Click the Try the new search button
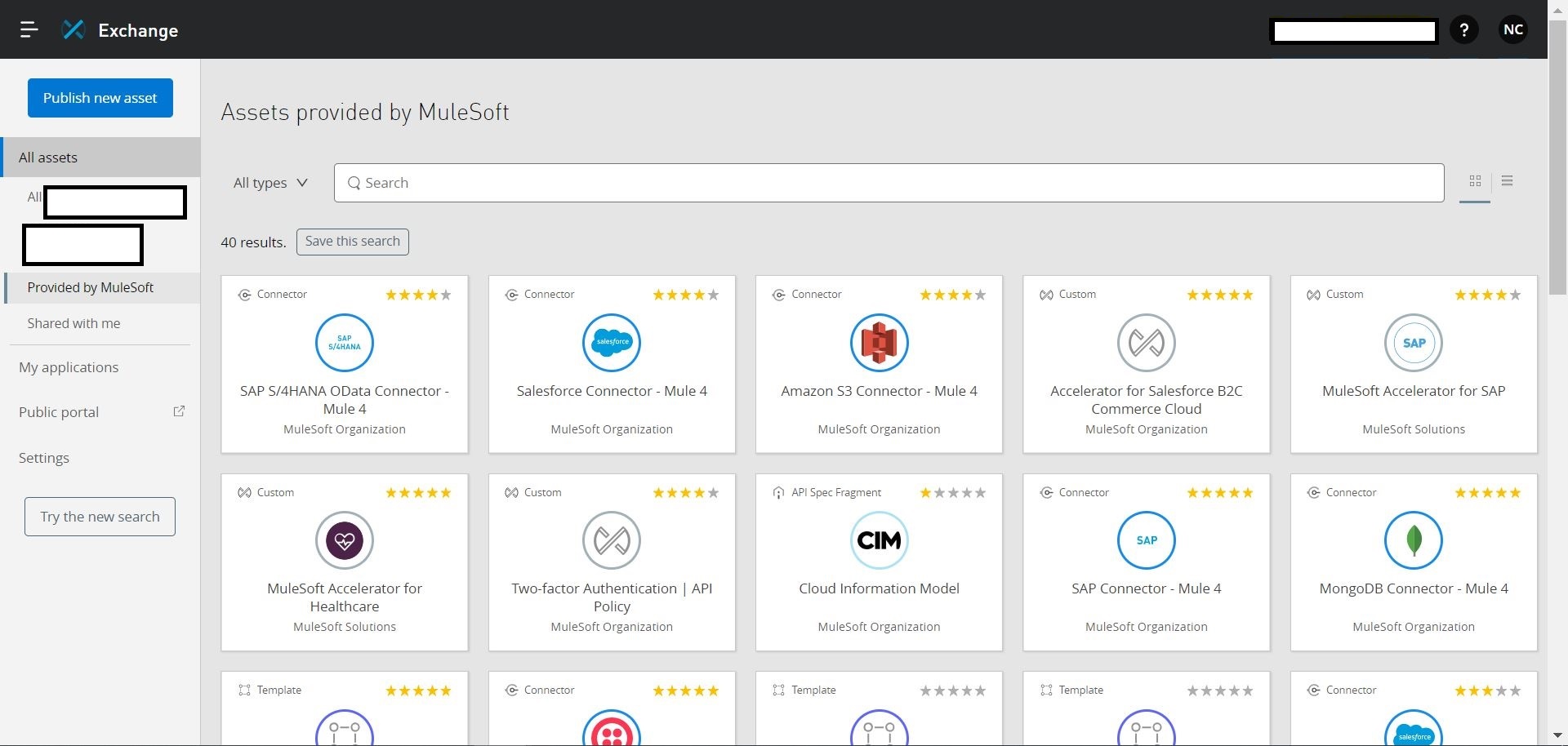Image resolution: width=1568 pixels, height=746 pixels. (x=100, y=517)
